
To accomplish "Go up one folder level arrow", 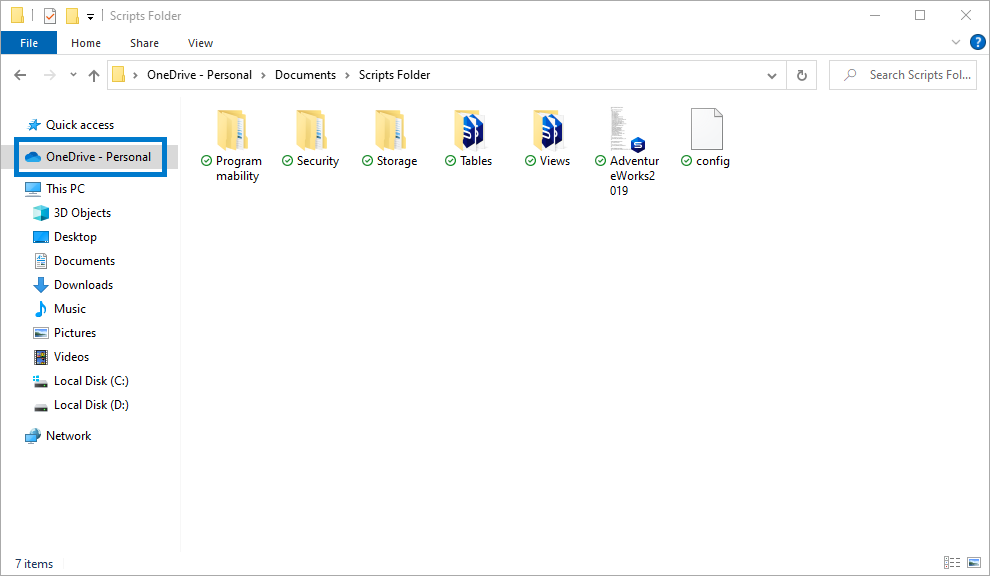I will pos(94,75).
